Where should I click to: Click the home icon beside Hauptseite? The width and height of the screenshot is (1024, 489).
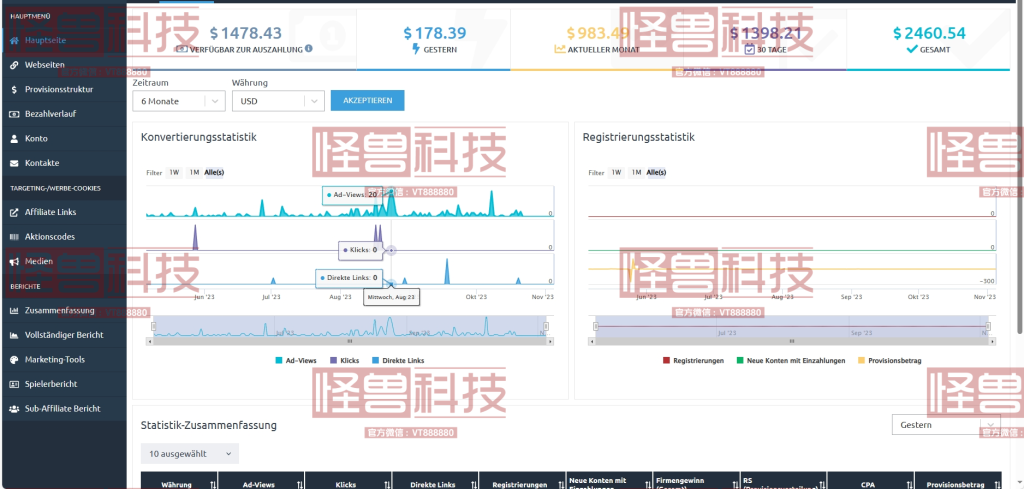(x=14, y=40)
